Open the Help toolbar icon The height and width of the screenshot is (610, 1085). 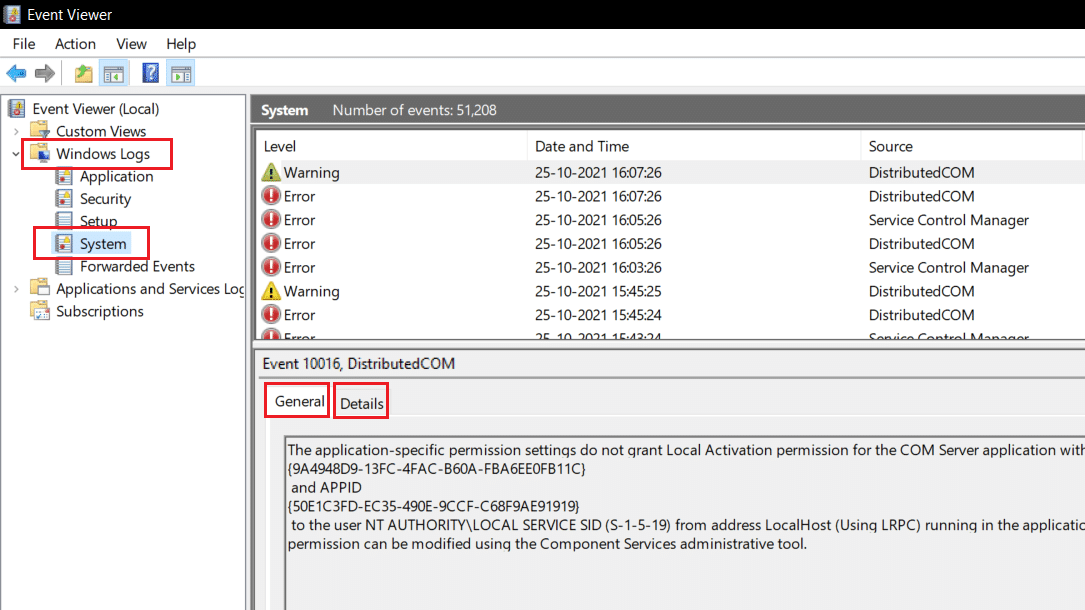150,73
